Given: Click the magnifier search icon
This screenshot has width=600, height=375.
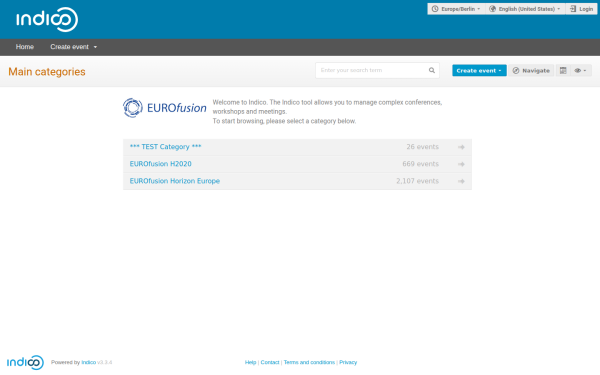Looking at the screenshot, I should tap(432, 70).
